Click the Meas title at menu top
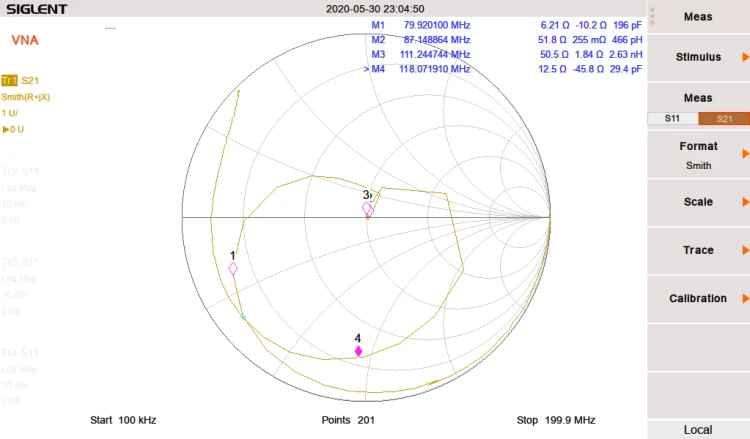This screenshot has width=750, height=439. tap(698, 17)
